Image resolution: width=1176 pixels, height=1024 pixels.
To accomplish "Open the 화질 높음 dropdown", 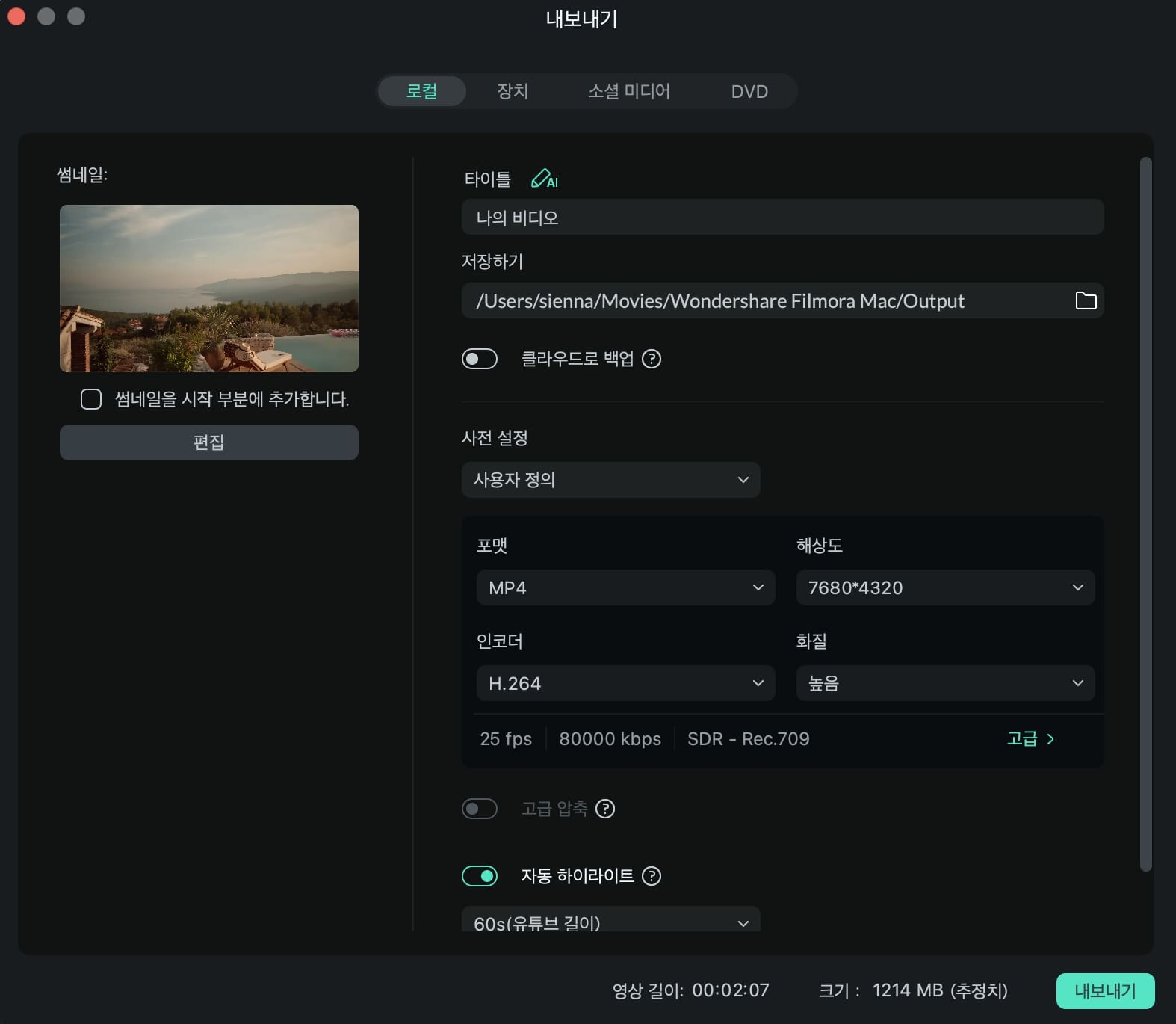I will (945, 683).
